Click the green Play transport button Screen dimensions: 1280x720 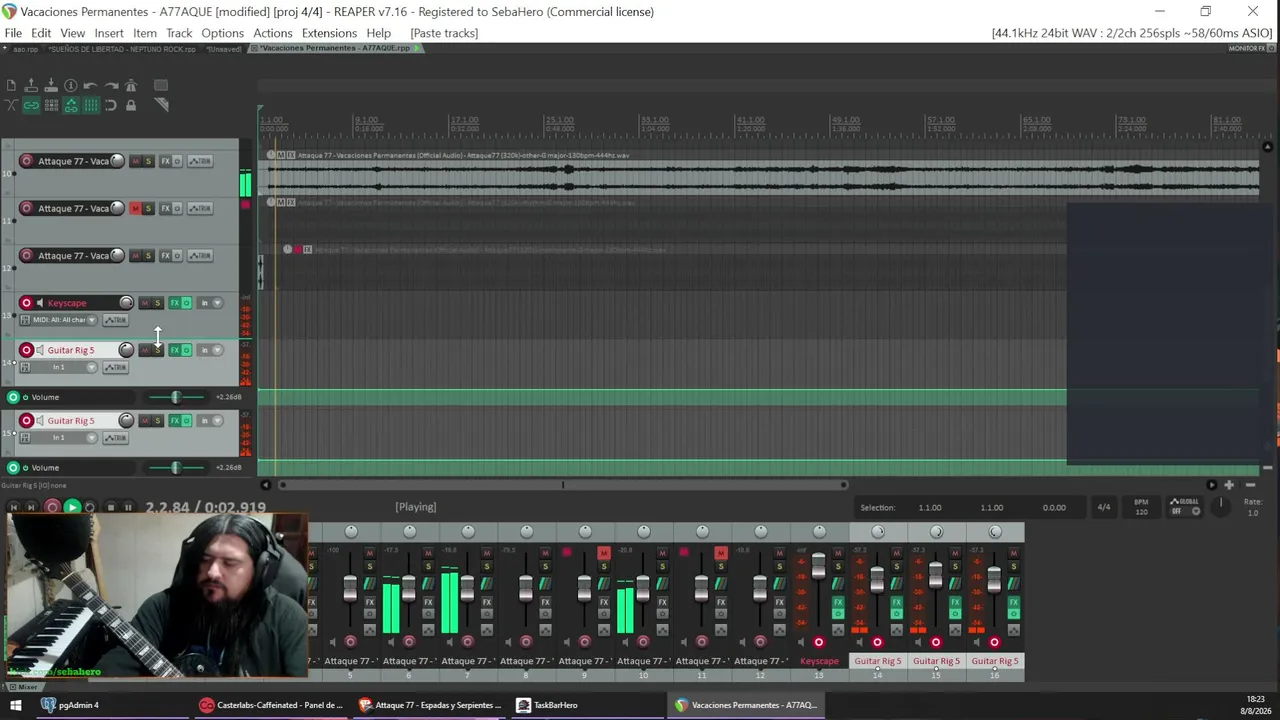(x=72, y=508)
